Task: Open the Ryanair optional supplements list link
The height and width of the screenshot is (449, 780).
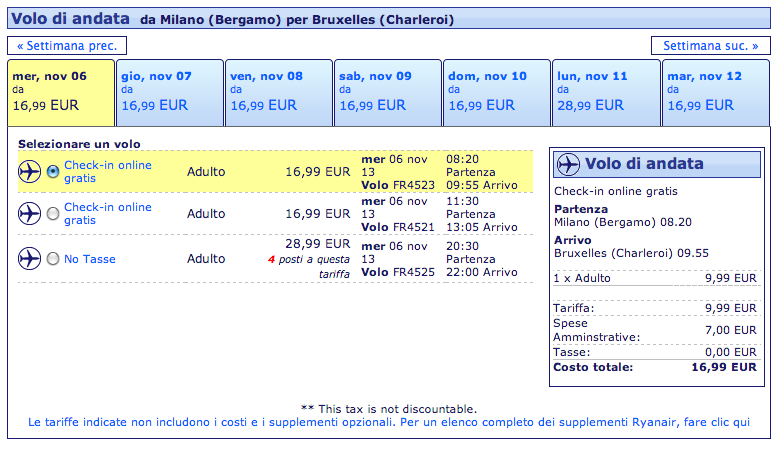Action: click(x=389, y=423)
